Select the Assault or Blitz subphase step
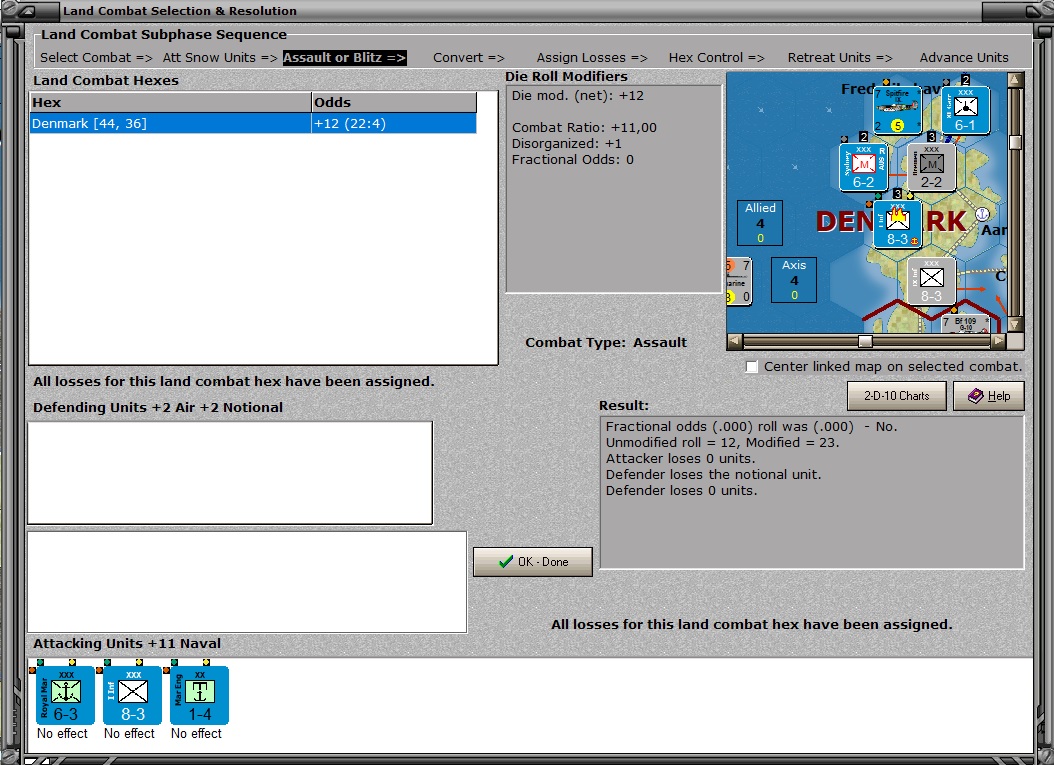 (344, 58)
